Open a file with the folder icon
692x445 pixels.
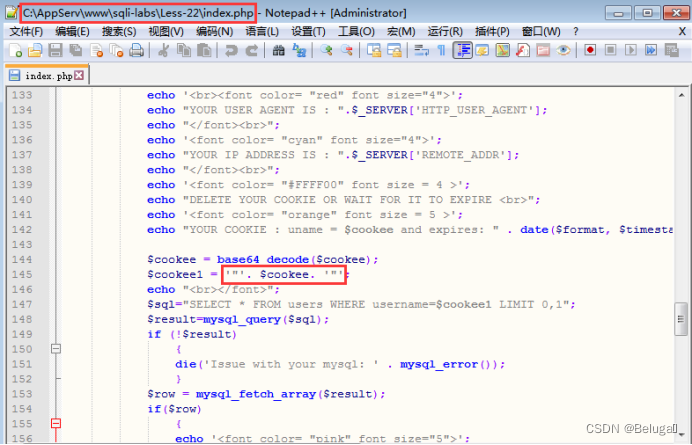pyautogui.click(x=33, y=50)
